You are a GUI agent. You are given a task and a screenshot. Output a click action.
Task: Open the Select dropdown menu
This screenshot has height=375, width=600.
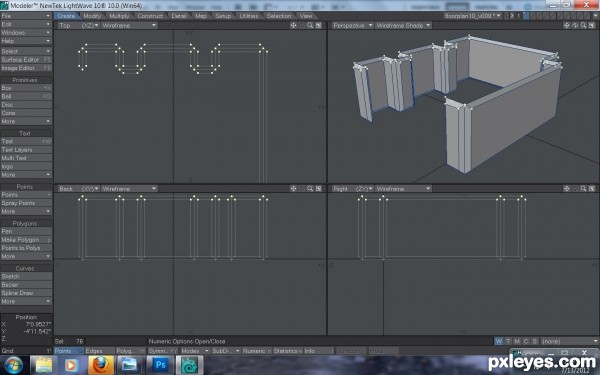coord(26,51)
